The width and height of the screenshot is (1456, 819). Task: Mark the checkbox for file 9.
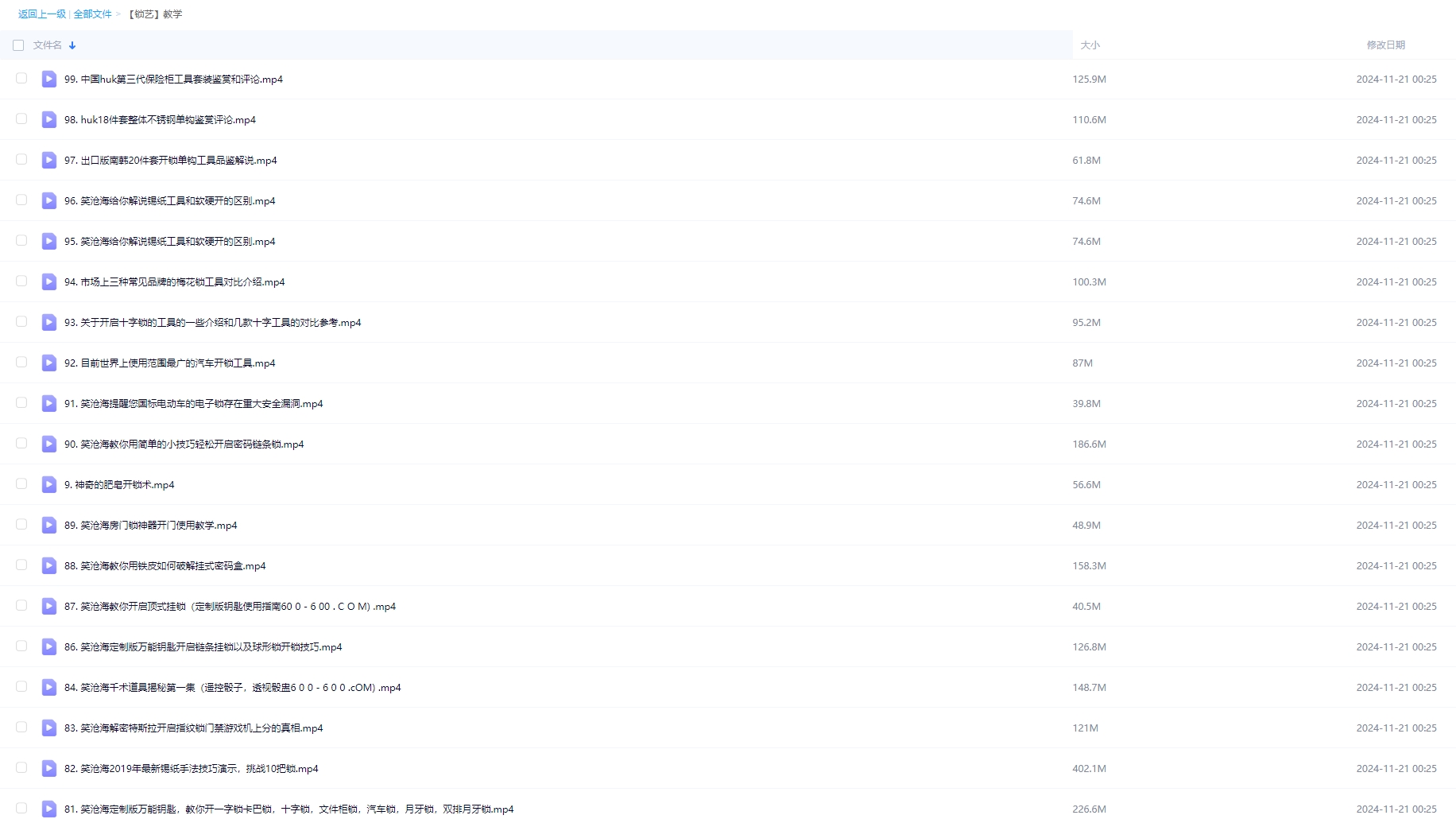(21, 483)
